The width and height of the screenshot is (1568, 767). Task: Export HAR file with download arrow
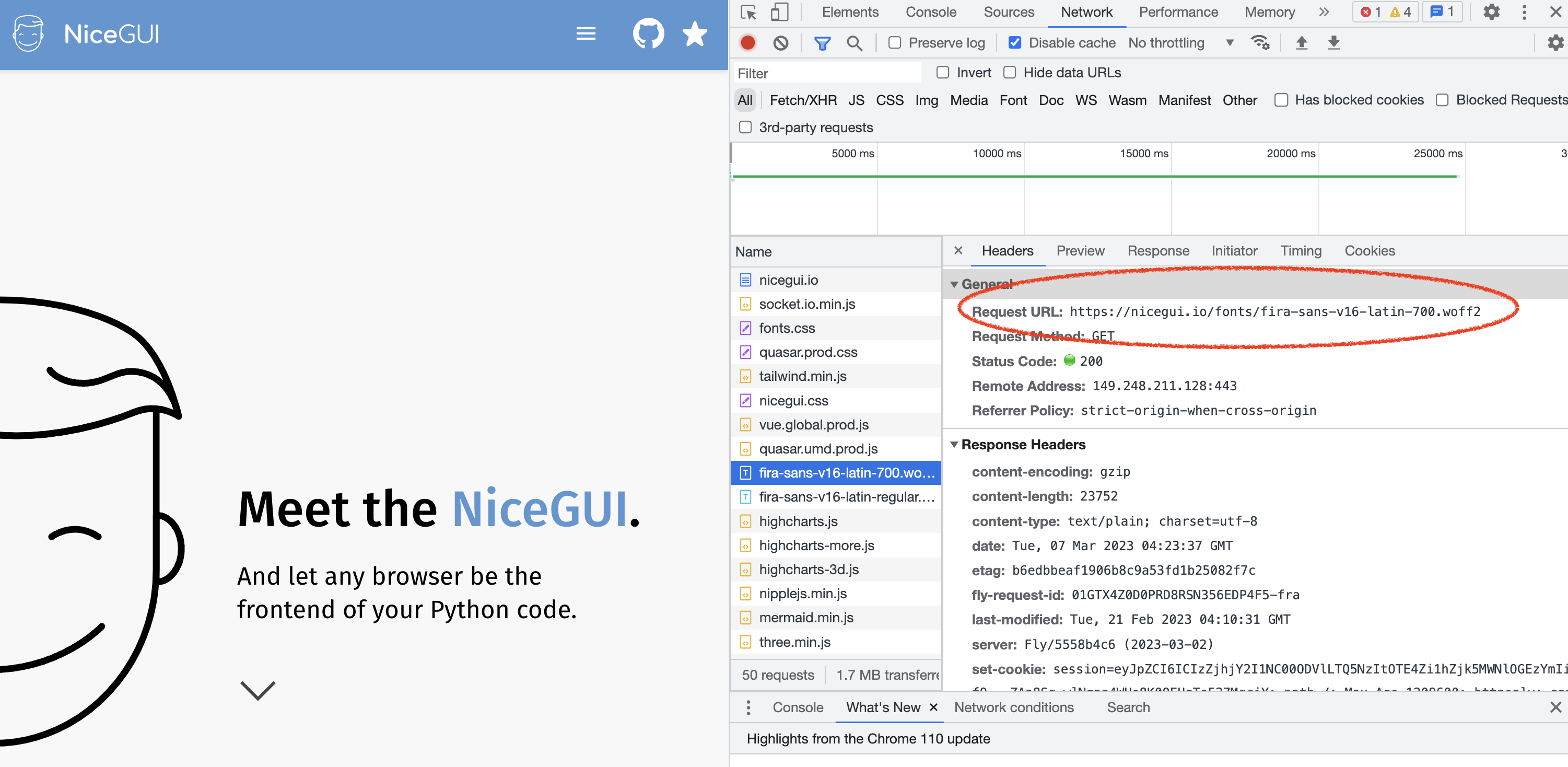pyautogui.click(x=1333, y=43)
